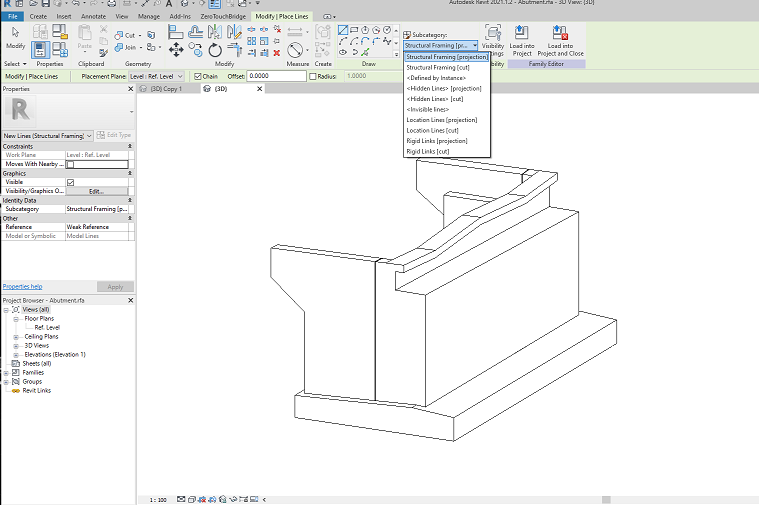Close the Project Browser panel
This screenshot has height=505, width=759.
coord(130,301)
